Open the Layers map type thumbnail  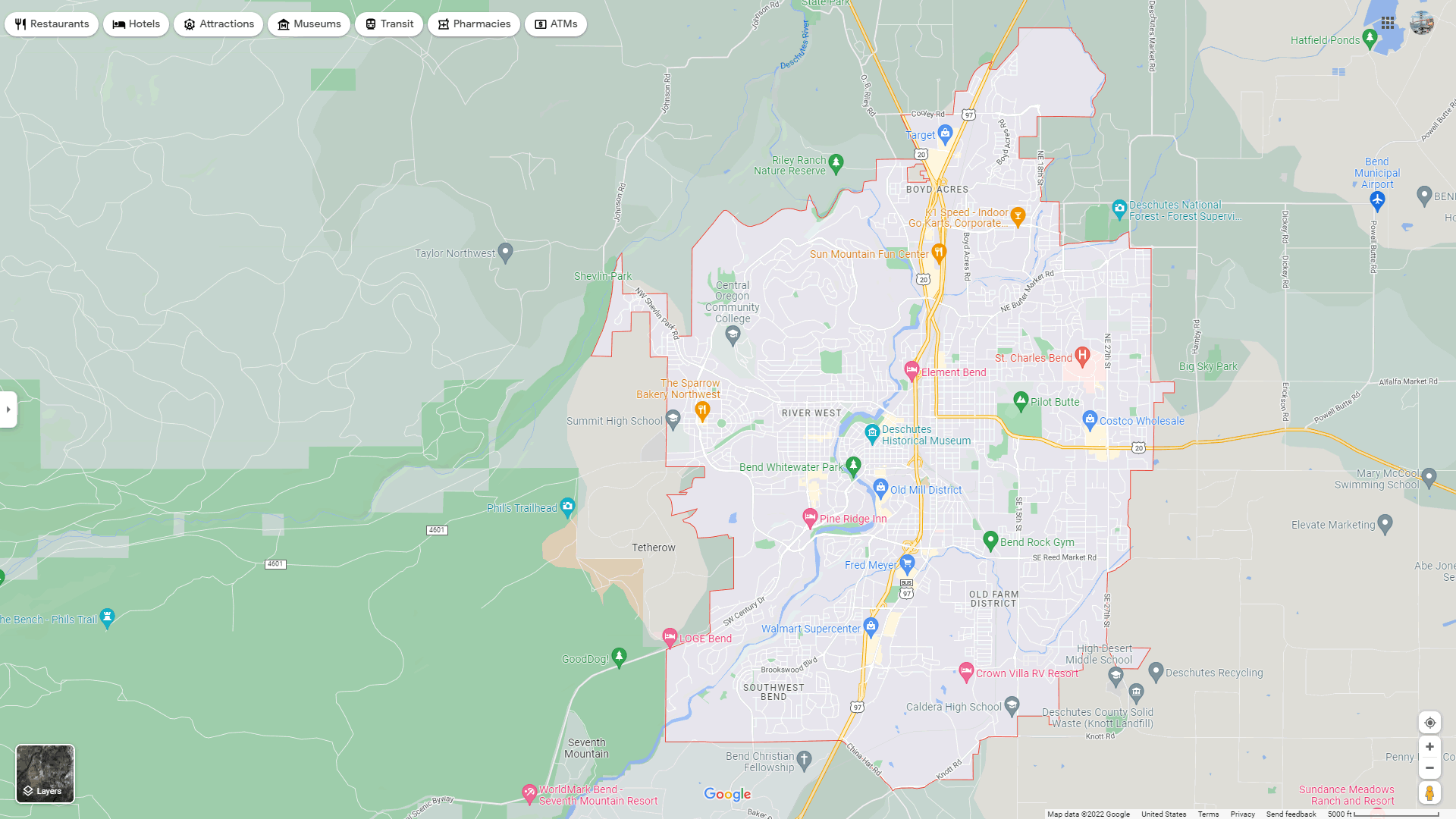[x=45, y=773]
